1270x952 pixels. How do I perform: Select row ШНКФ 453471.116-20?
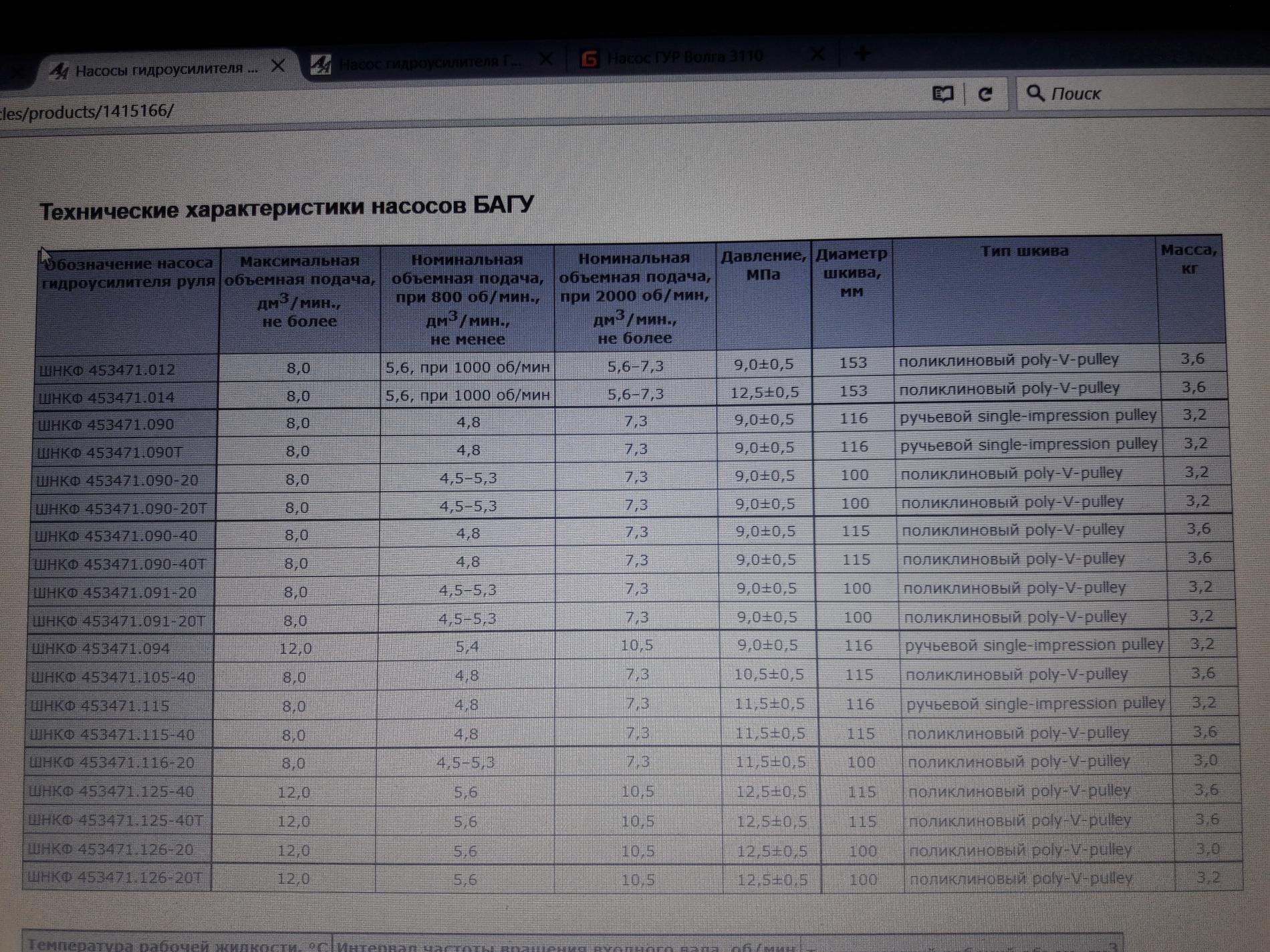click(633, 762)
